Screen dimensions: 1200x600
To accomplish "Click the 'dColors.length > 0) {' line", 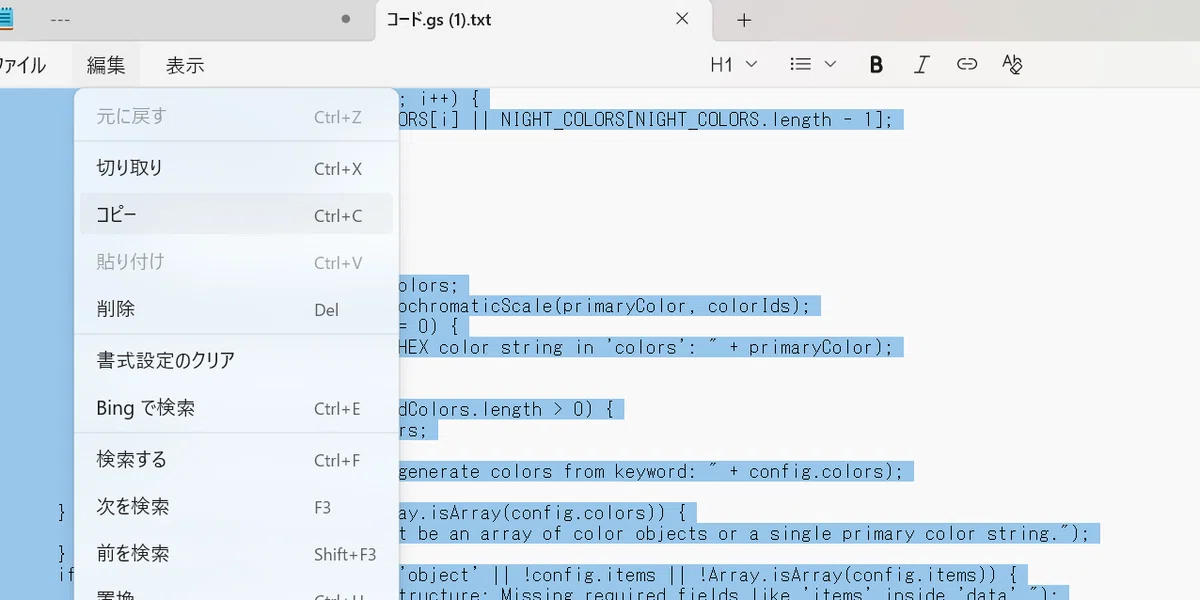I will (510, 409).
